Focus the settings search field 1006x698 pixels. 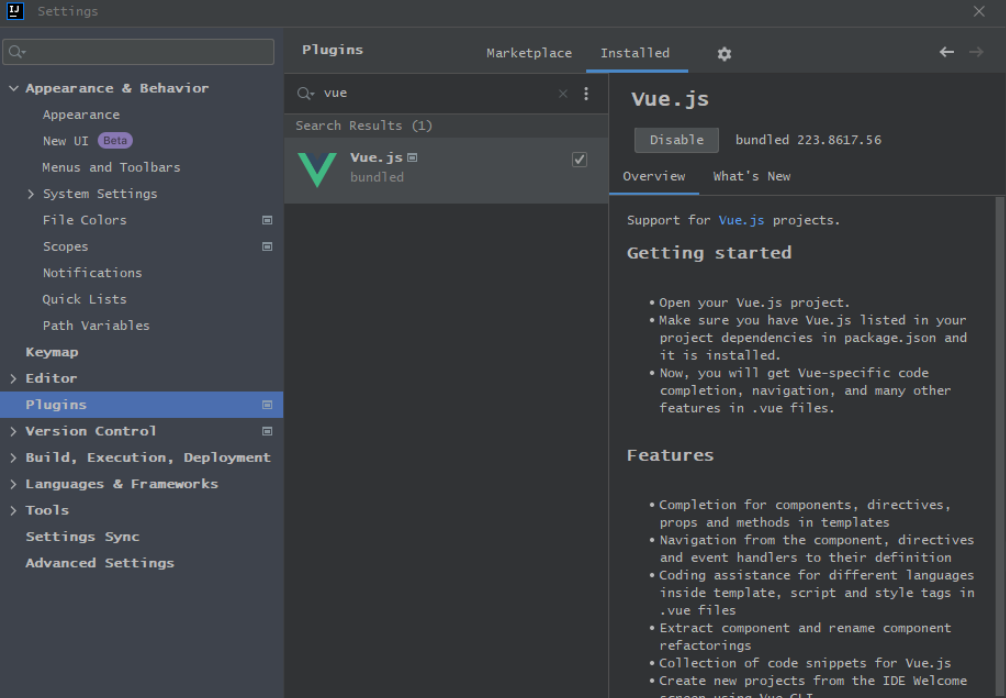tap(138, 52)
